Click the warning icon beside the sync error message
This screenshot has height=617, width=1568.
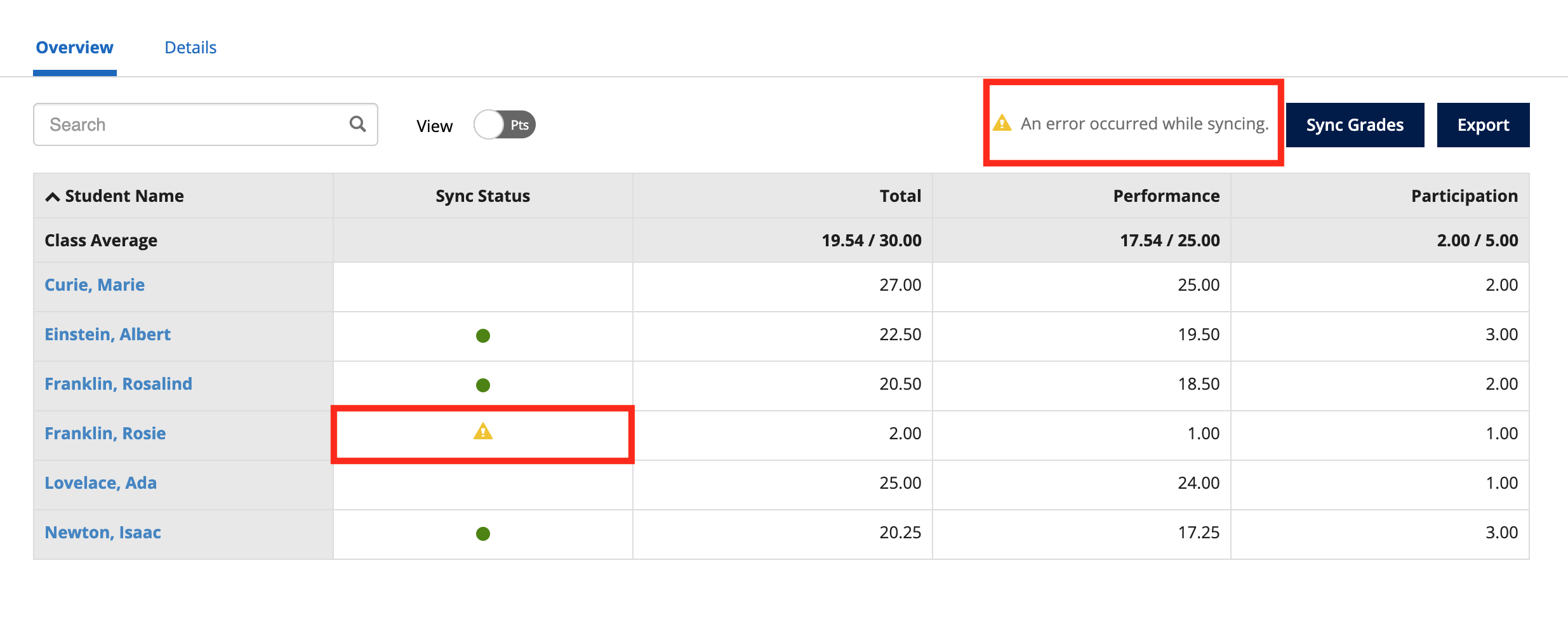pos(1002,124)
